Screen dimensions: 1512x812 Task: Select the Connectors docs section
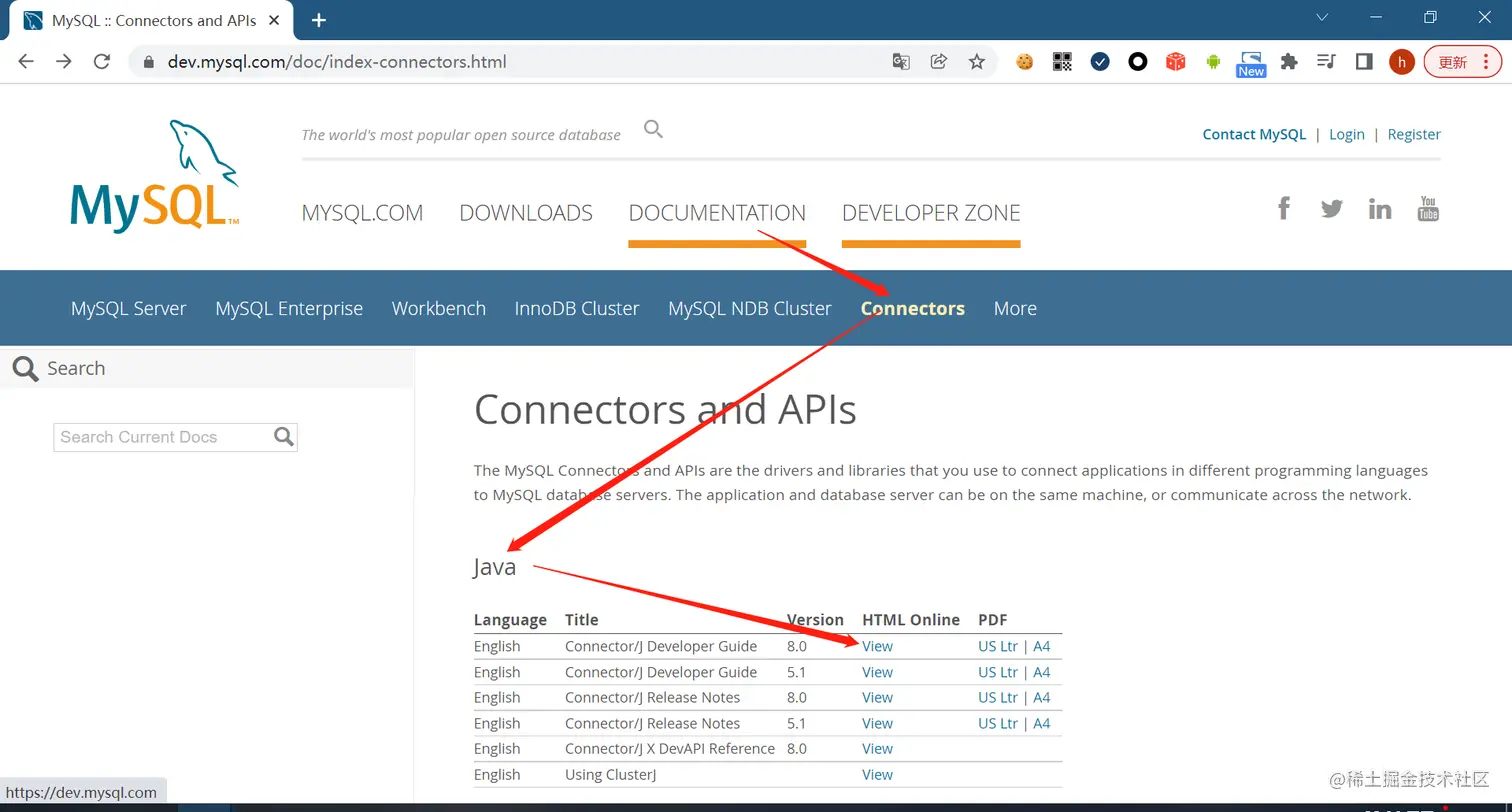913,308
